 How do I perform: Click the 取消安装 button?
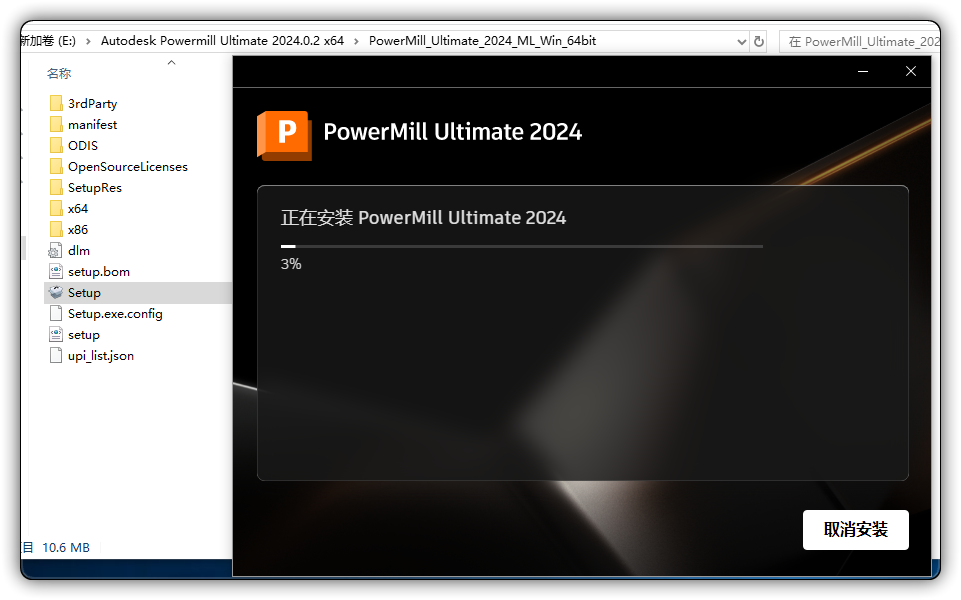click(855, 530)
